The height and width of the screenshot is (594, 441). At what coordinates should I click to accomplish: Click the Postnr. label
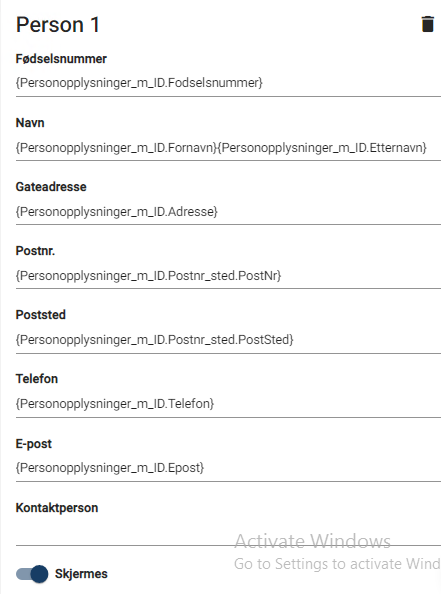[x=35, y=251]
